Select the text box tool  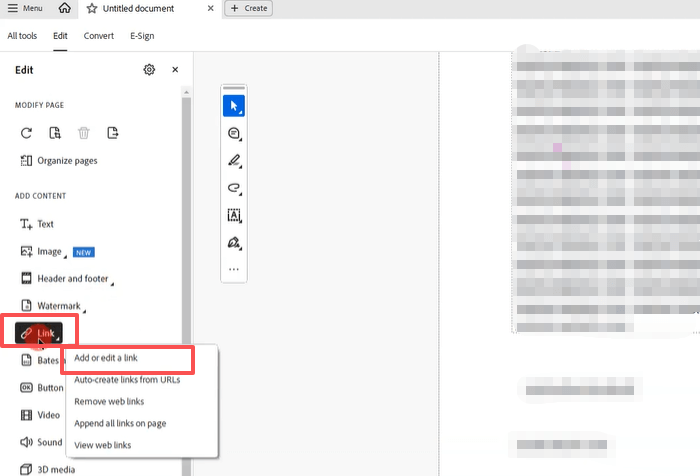(234, 215)
